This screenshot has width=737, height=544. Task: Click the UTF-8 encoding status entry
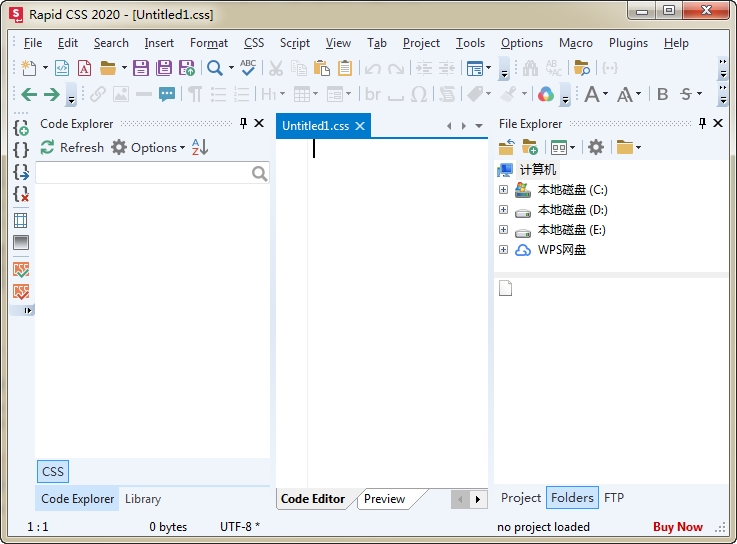[240, 527]
